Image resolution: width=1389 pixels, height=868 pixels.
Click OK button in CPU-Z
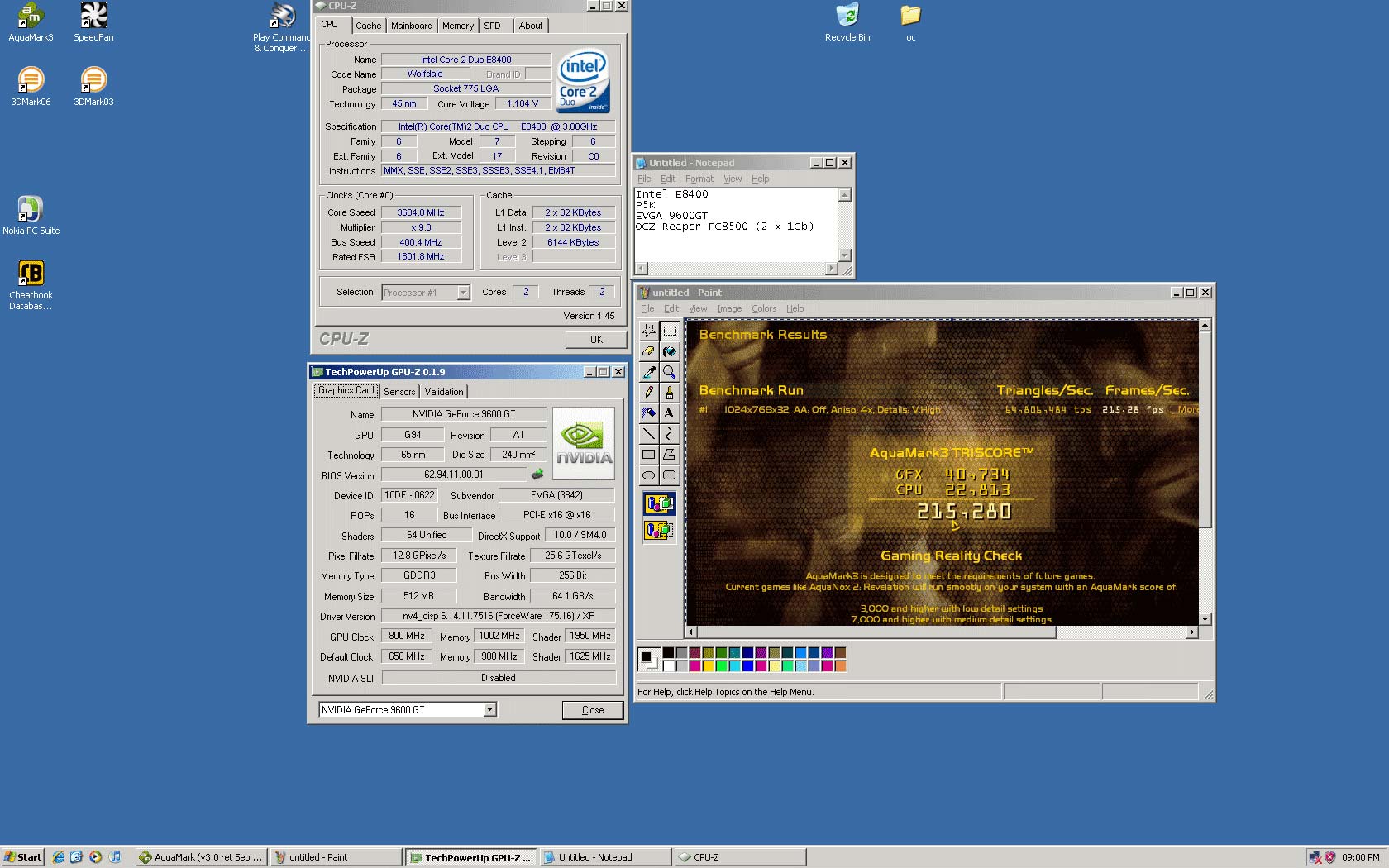point(596,339)
